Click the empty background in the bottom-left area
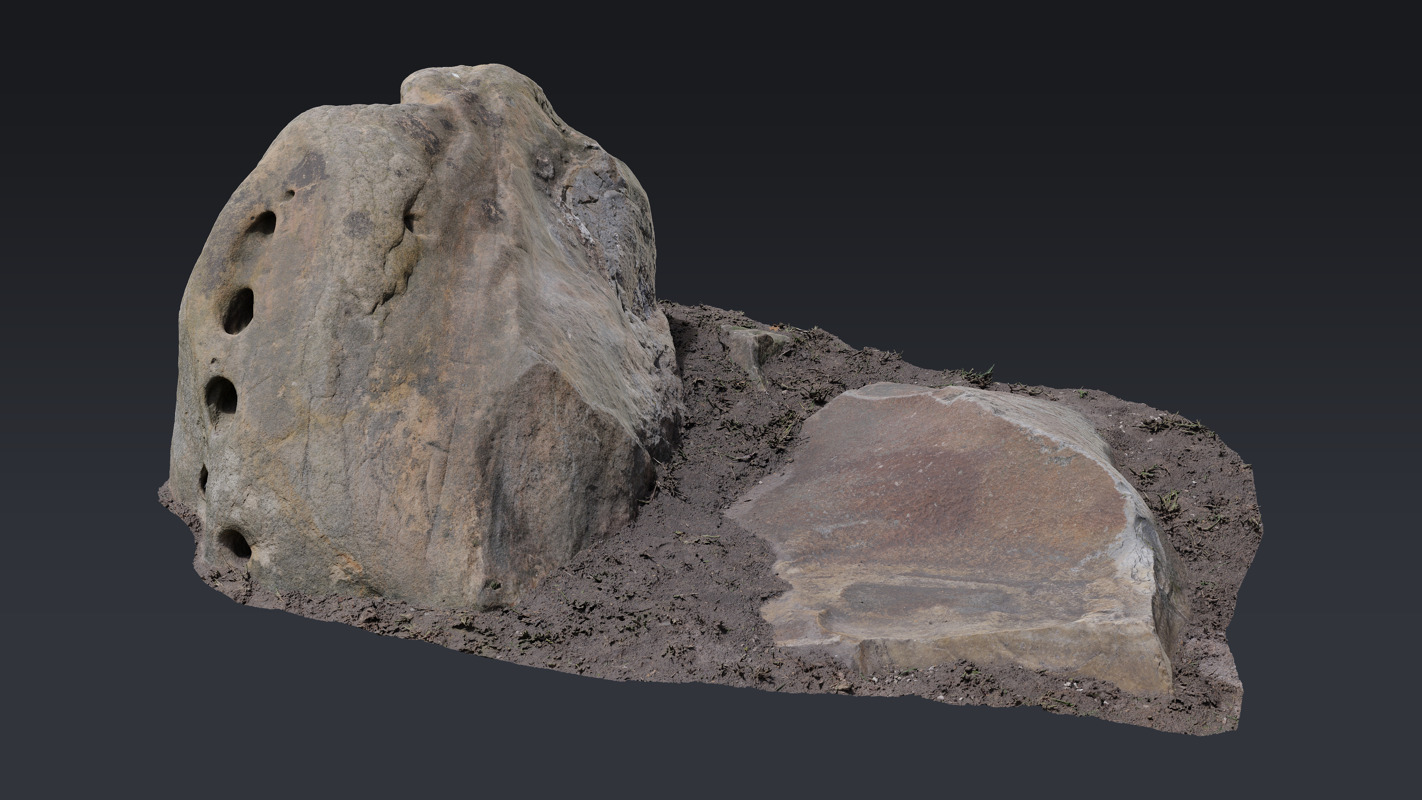 pyautogui.click(x=150, y=700)
